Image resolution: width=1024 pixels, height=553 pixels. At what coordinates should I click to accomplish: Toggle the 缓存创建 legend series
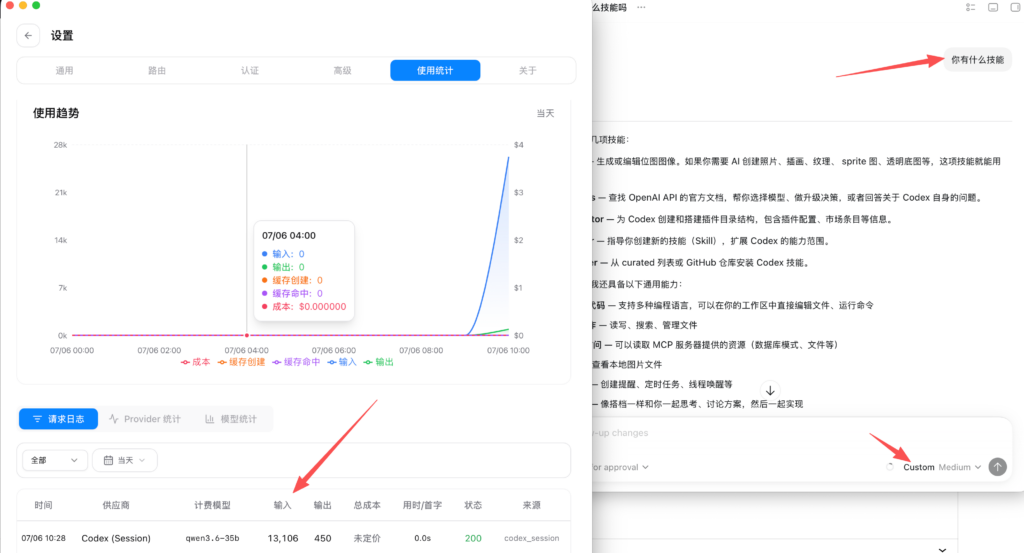[x=242, y=362]
